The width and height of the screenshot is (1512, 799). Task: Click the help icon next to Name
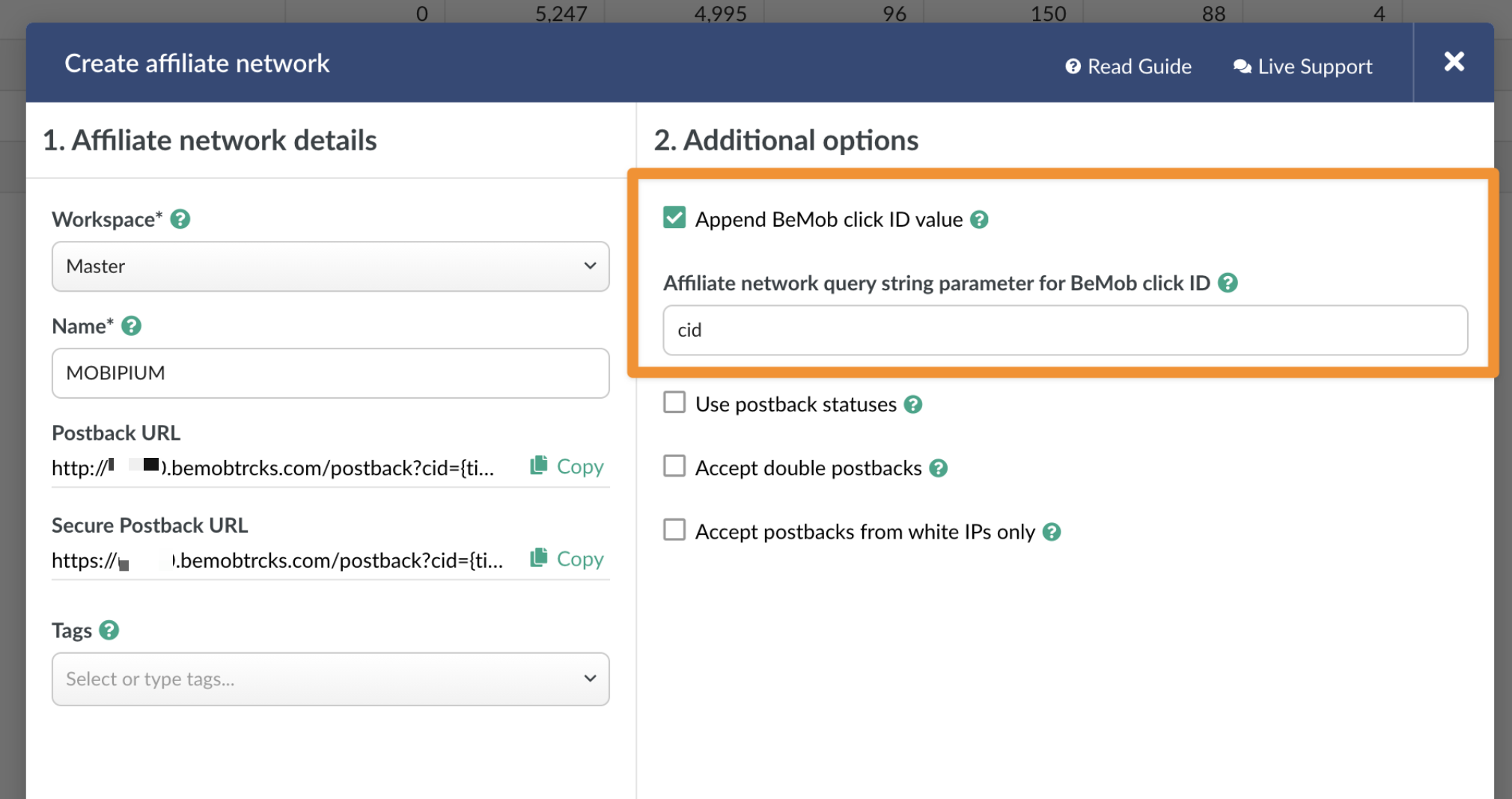coord(132,326)
